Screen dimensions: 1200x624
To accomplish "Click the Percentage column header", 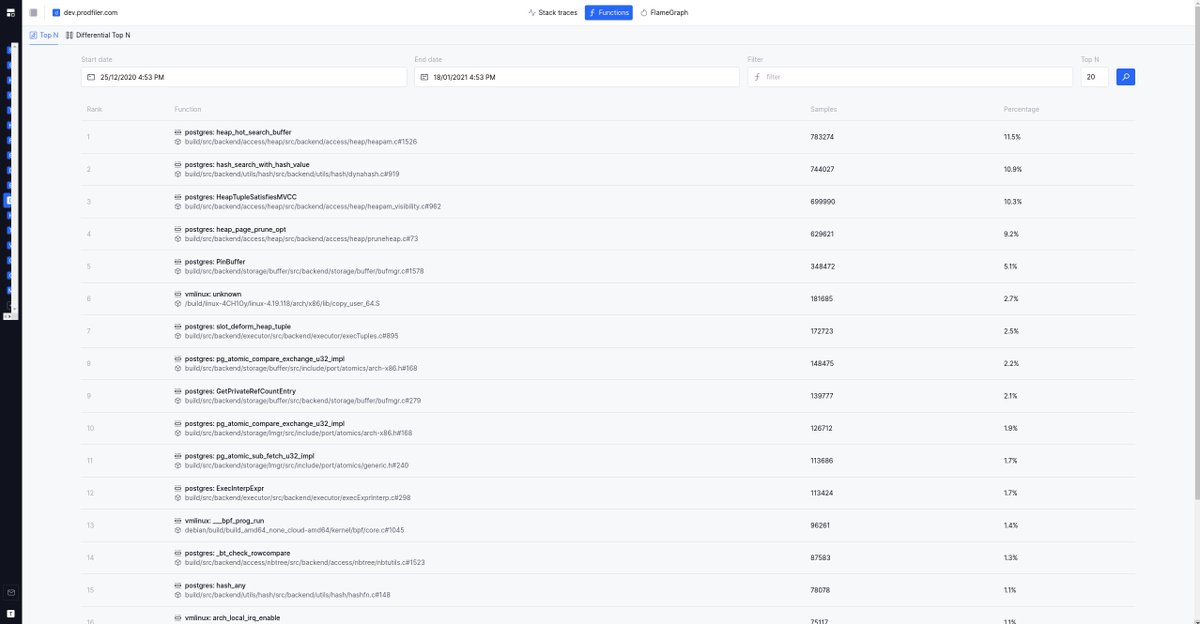I will [1021, 109].
